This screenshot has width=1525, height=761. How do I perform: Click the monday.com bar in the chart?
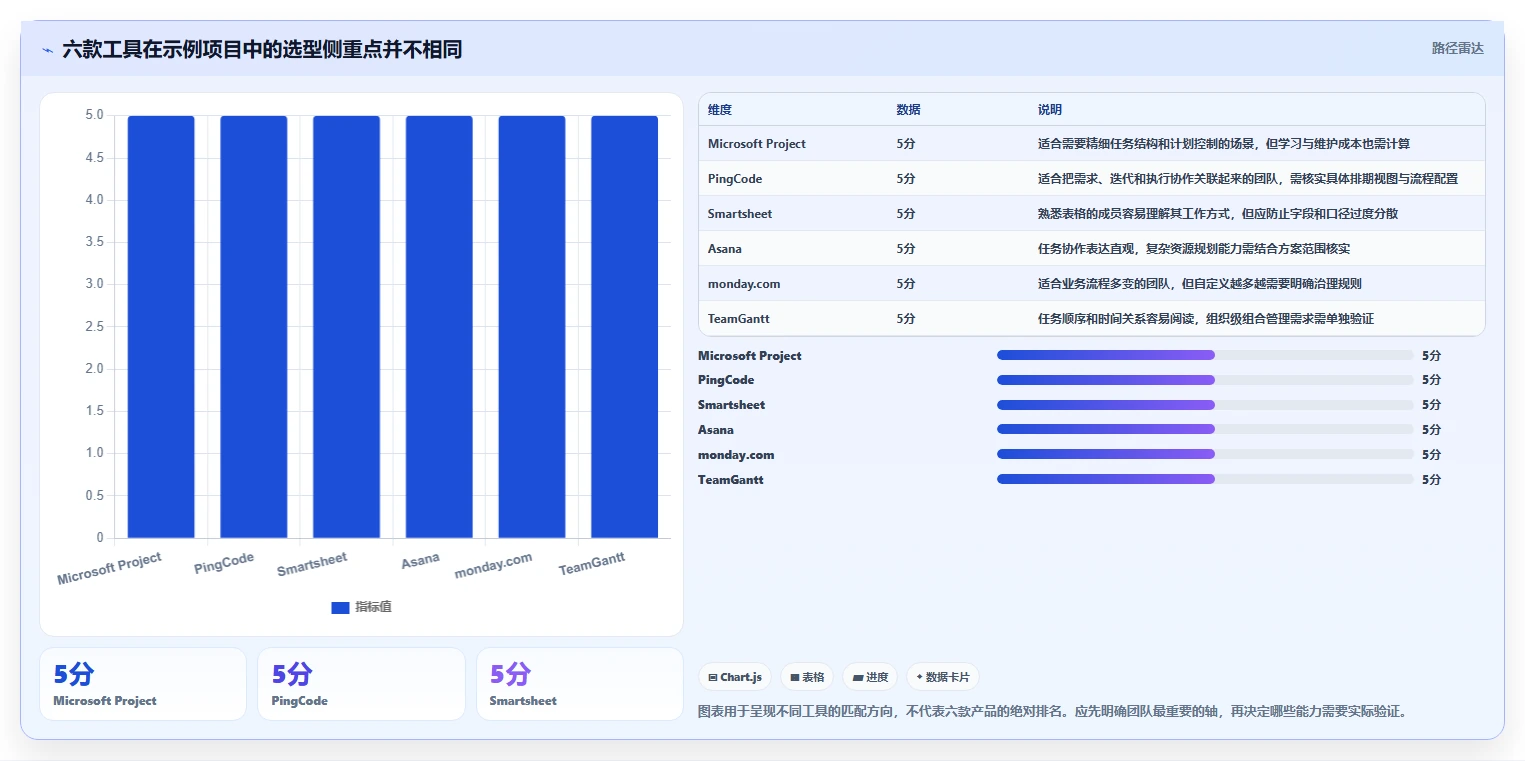[x=532, y=327]
